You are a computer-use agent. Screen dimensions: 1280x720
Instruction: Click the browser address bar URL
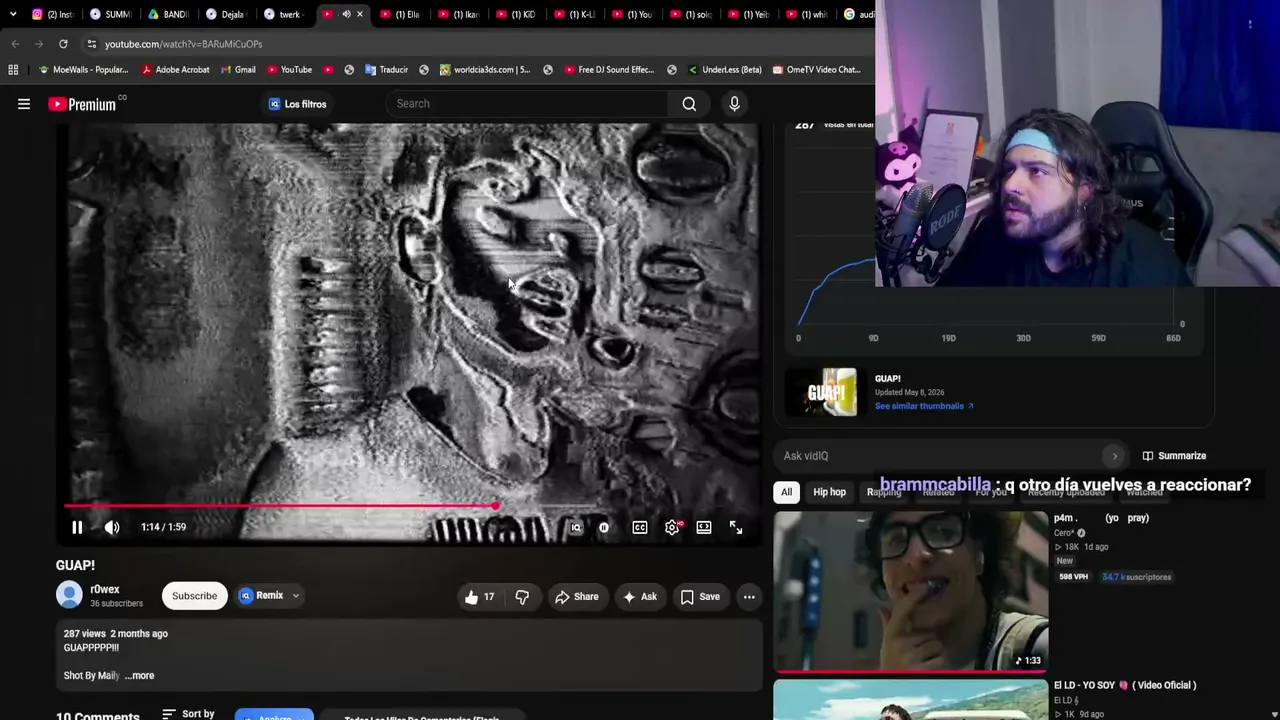(183, 44)
